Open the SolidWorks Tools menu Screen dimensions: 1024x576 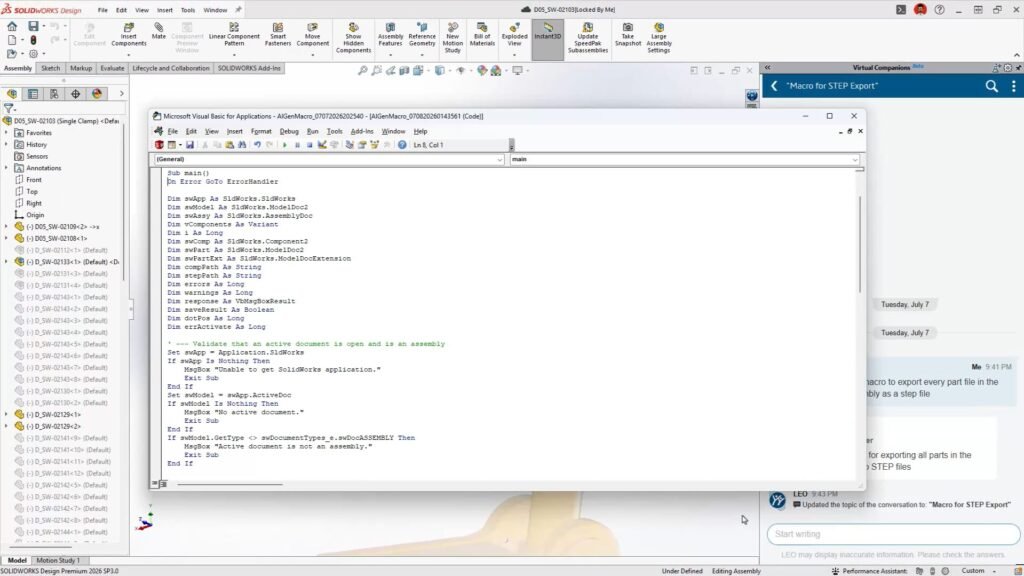(187, 10)
